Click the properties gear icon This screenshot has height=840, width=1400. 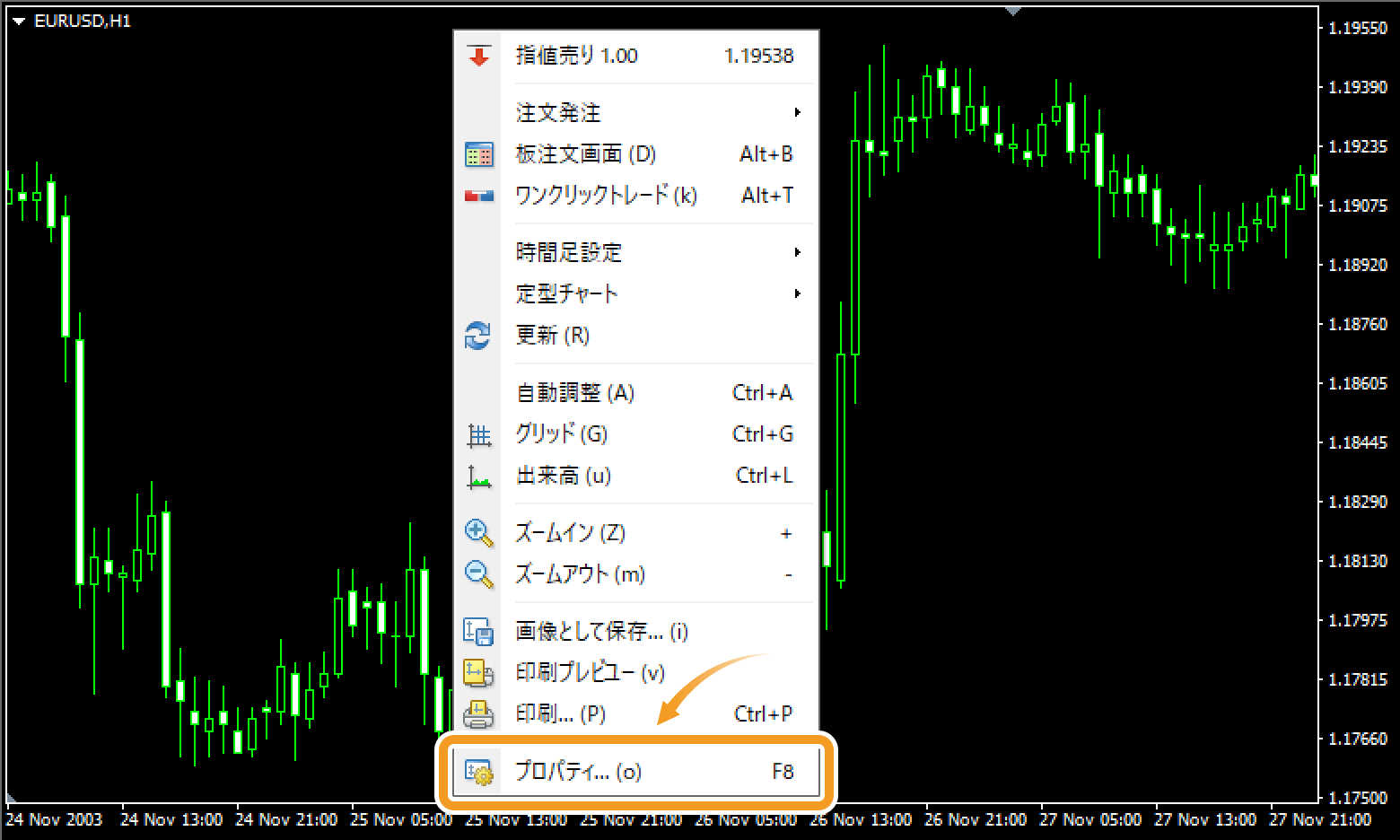478,772
